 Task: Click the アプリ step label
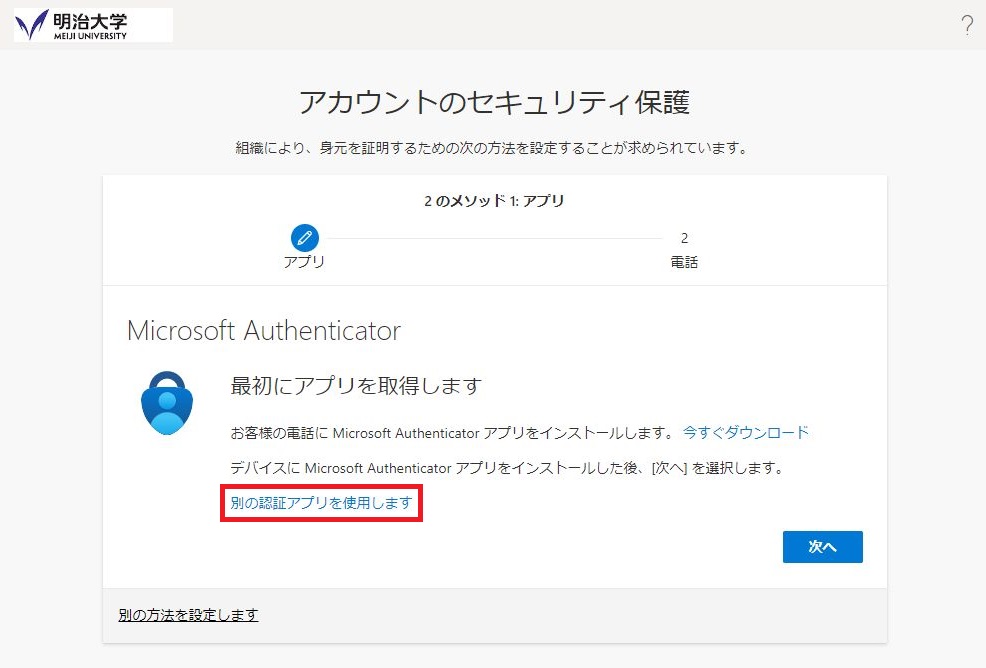point(304,262)
